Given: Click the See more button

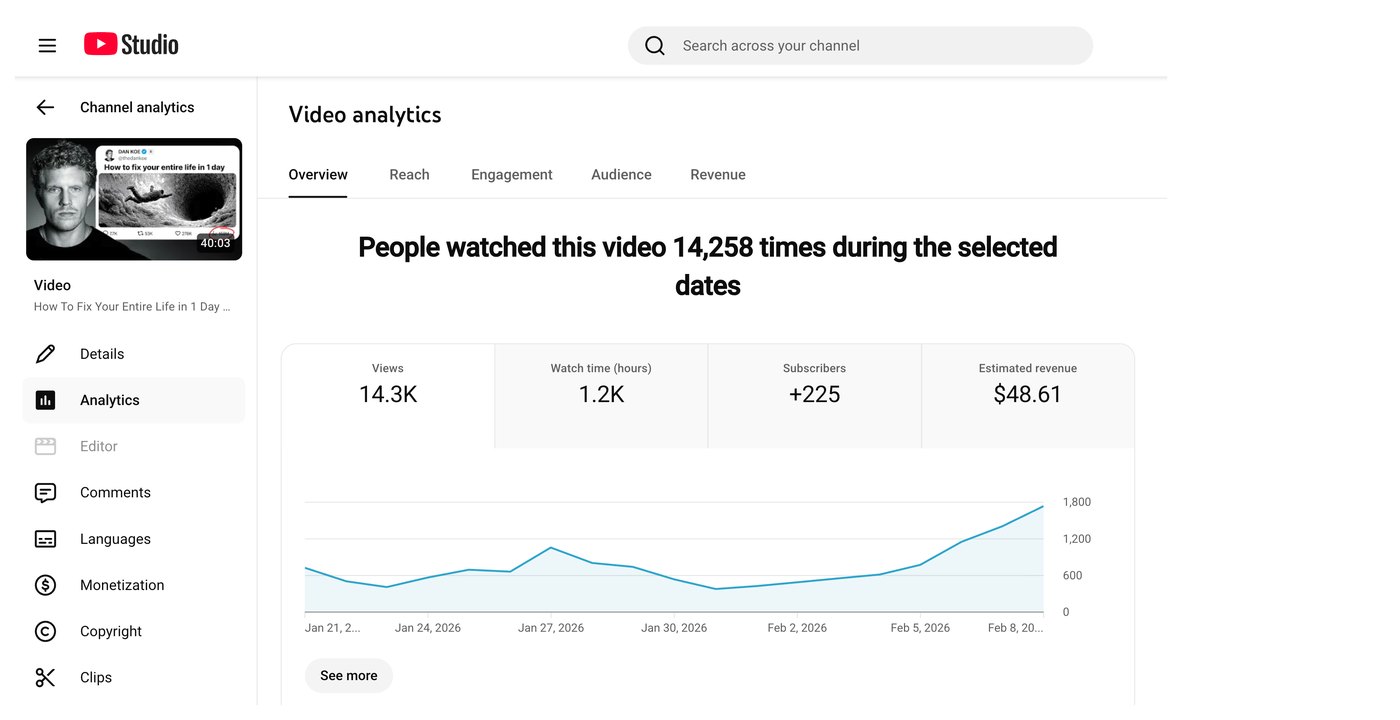Looking at the screenshot, I should [349, 676].
